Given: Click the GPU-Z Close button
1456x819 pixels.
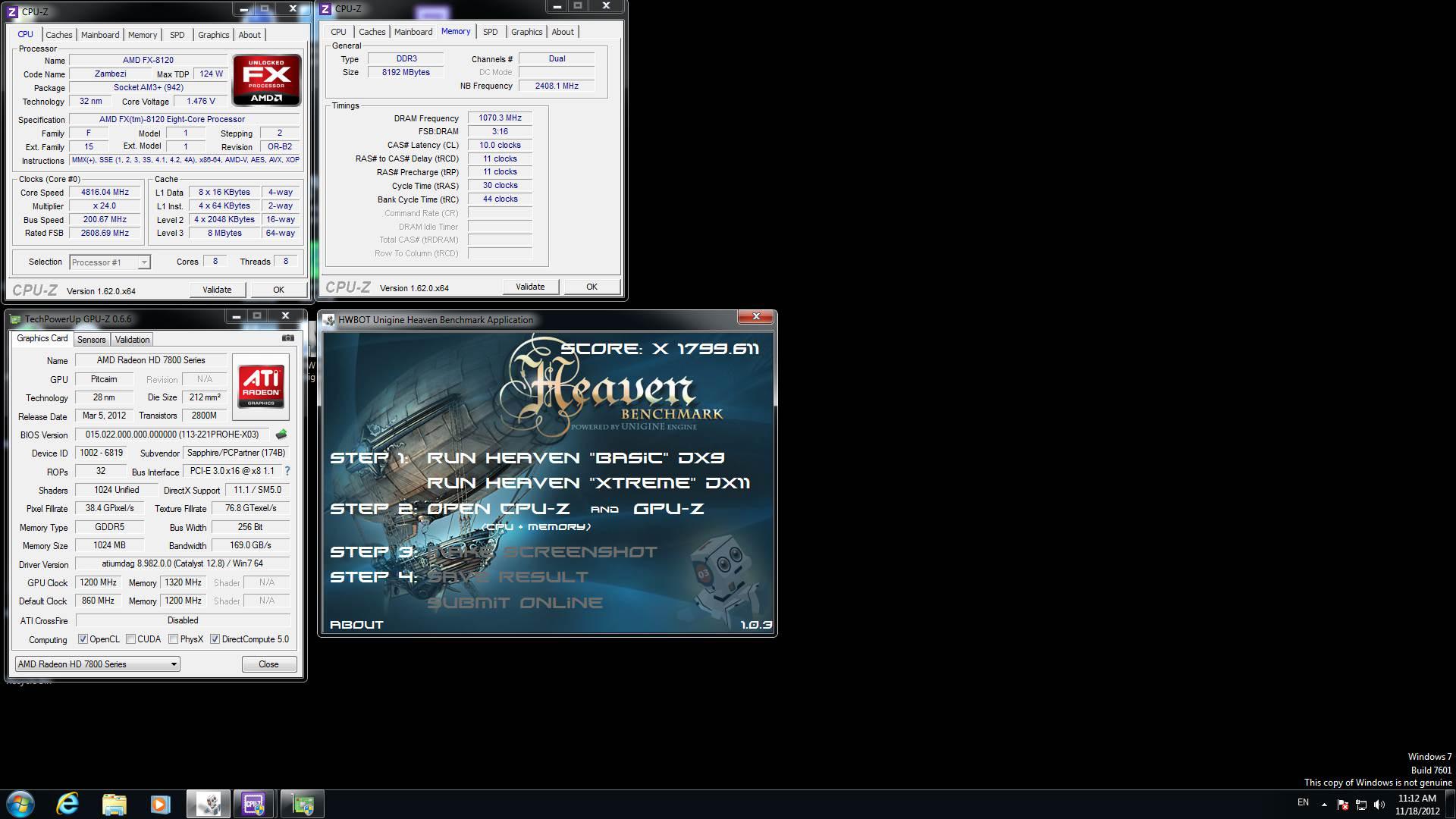Looking at the screenshot, I should (268, 664).
